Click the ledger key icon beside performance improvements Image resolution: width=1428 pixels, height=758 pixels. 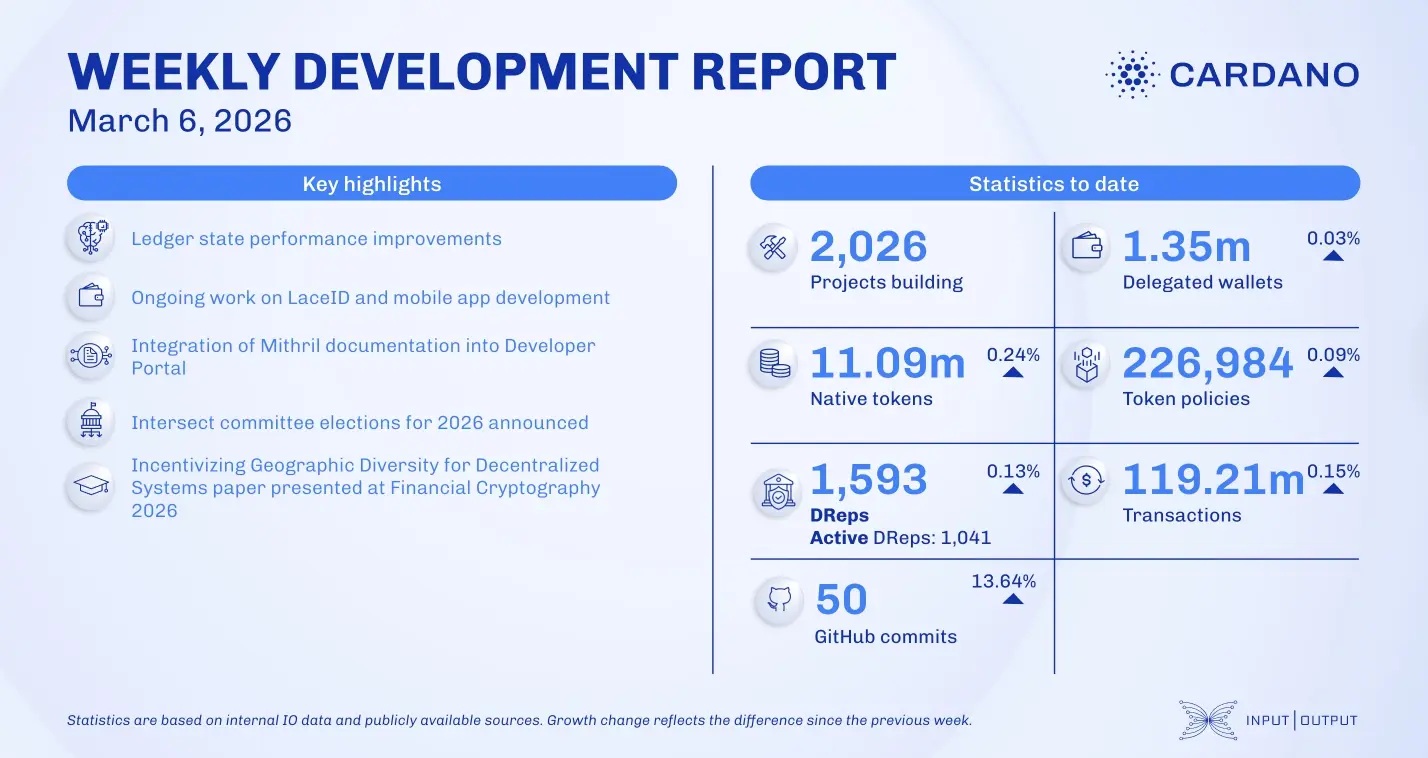[90, 238]
